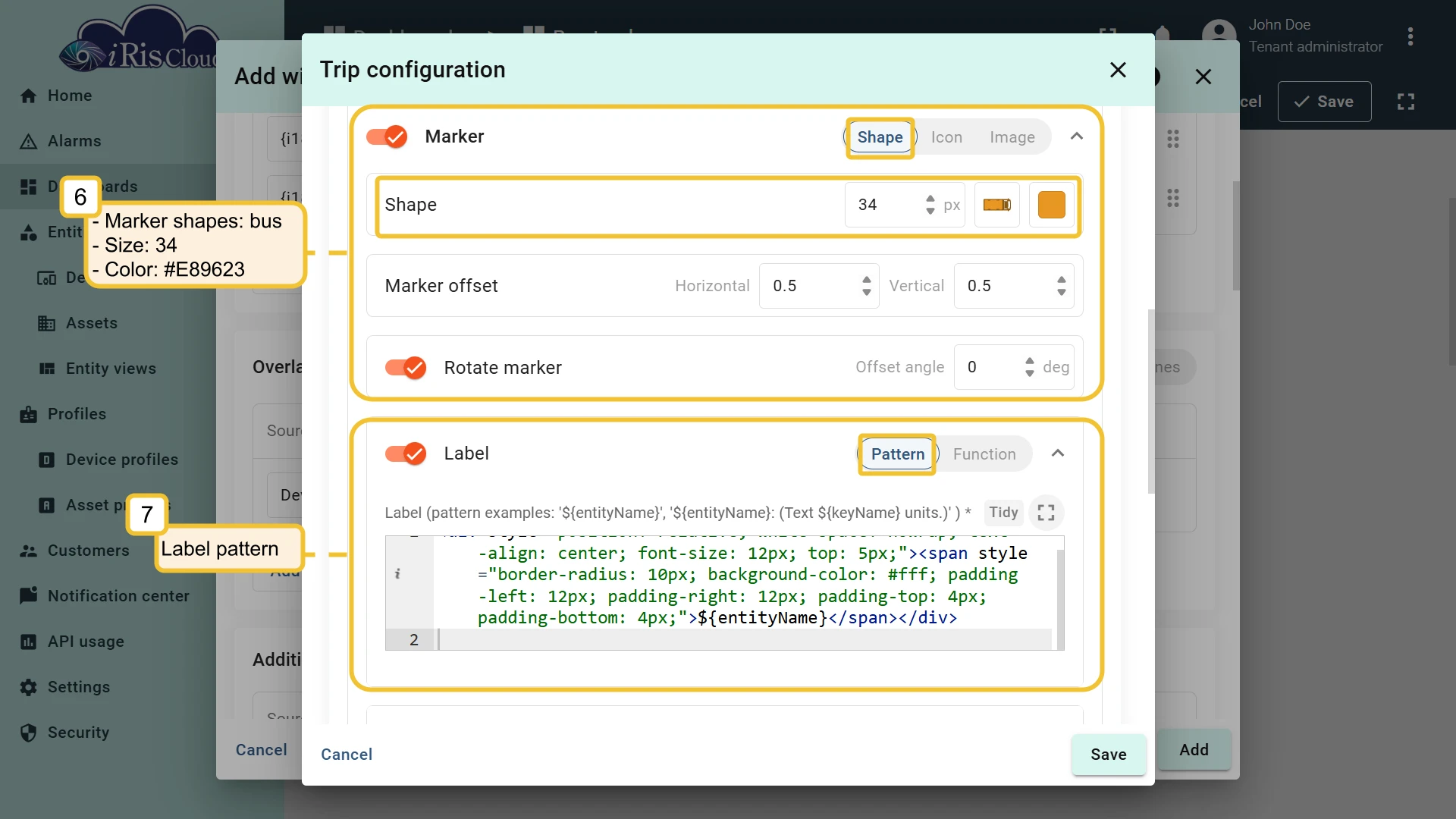Click the API usage chart icon
The width and height of the screenshot is (1456, 819).
[x=28, y=642]
